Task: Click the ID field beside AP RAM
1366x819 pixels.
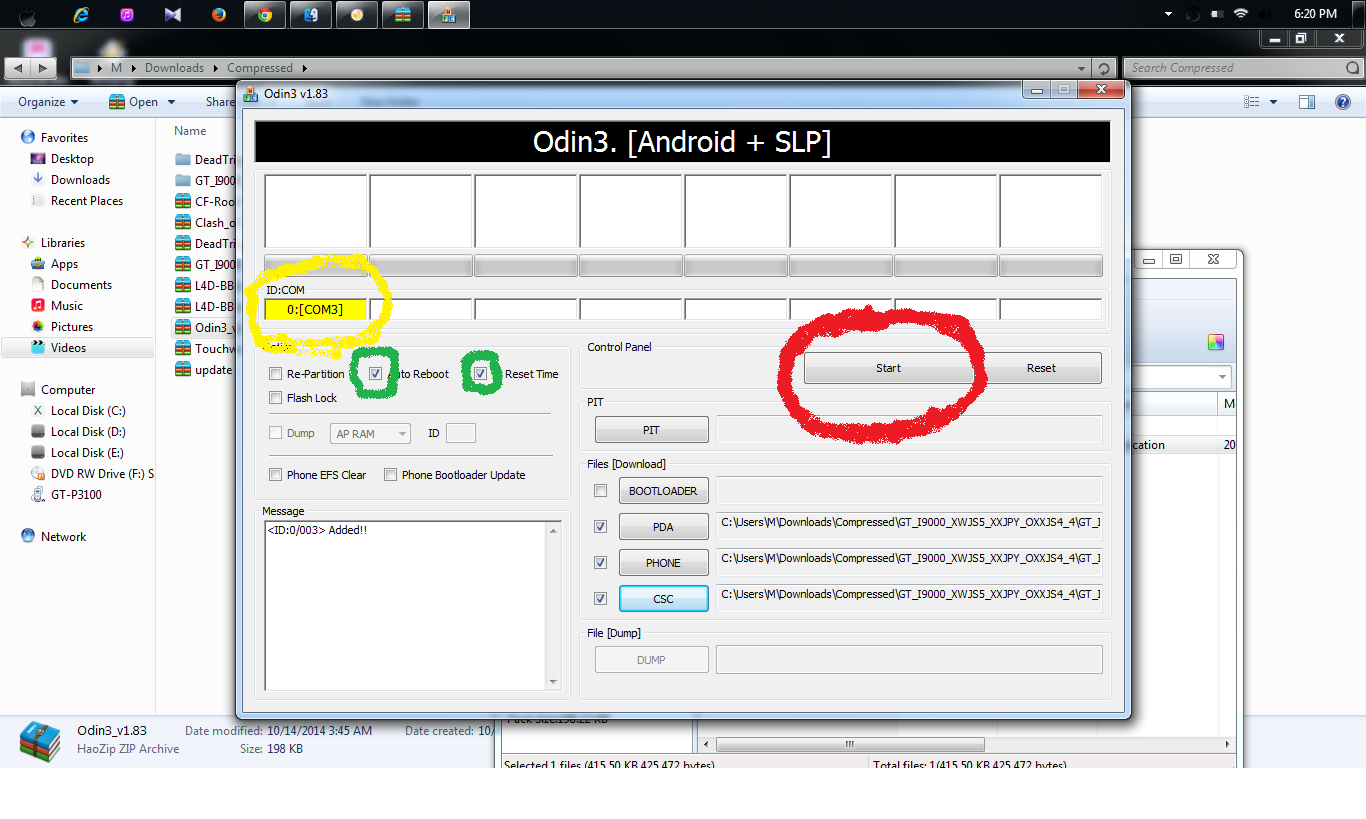Action: [x=460, y=433]
